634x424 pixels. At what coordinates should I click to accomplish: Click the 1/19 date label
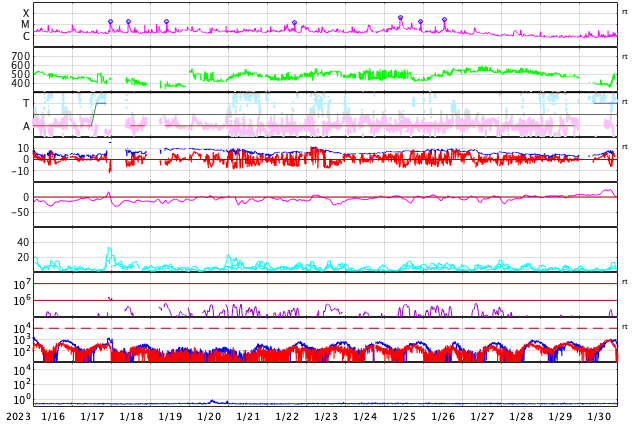[x=170, y=417]
